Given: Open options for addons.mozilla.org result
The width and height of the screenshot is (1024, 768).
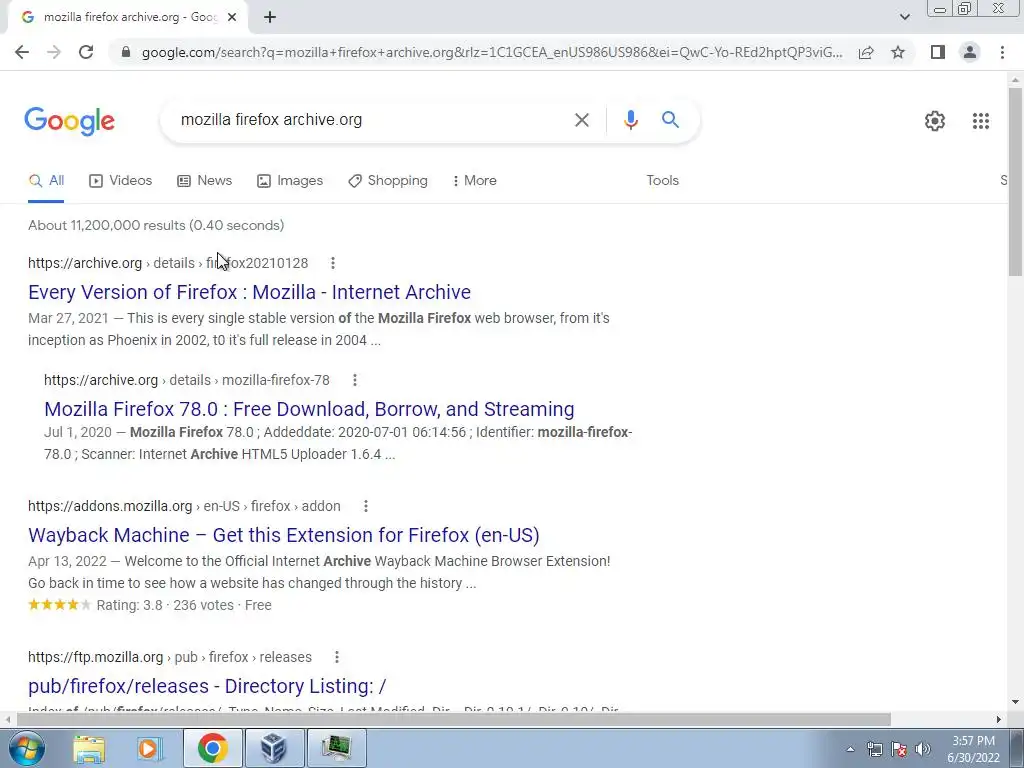Looking at the screenshot, I should [x=366, y=506].
